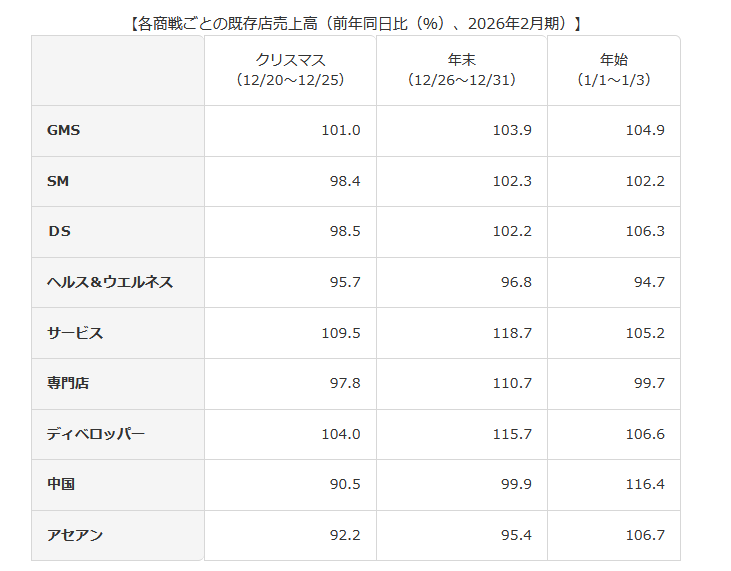Screen dimensions: 731x571
Task: Select the アセアン row label
Action: pos(75,535)
